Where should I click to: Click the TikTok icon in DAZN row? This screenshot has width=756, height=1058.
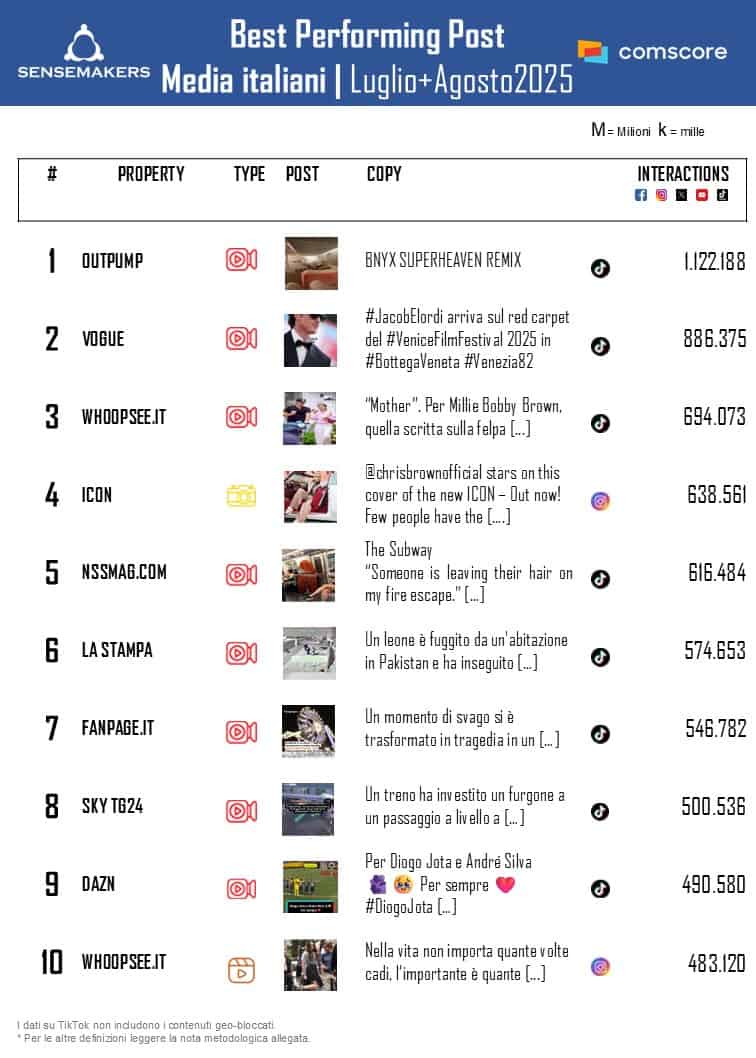point(600,889)
